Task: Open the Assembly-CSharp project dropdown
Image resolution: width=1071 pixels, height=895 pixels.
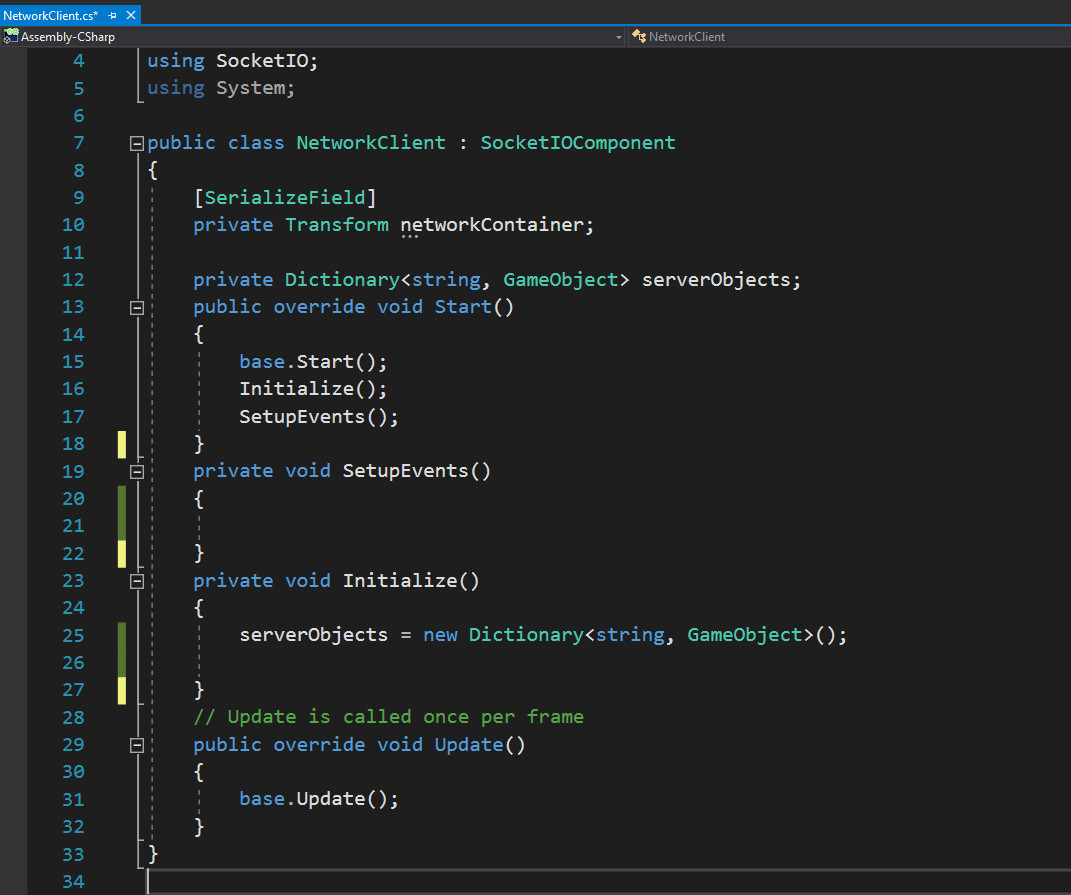Action: pyautogui.click(x=618, y=36)
